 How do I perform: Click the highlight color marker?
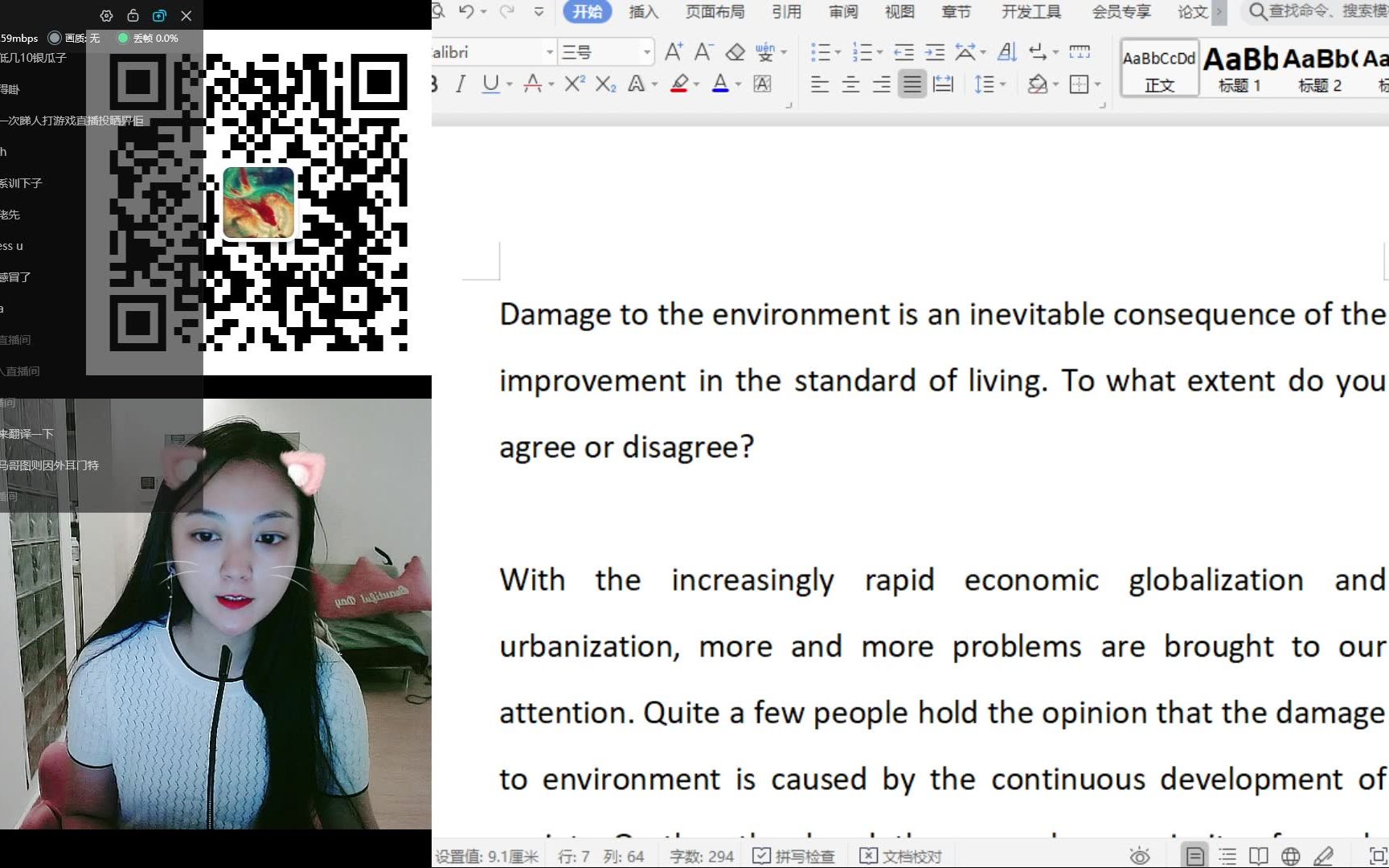679,84
